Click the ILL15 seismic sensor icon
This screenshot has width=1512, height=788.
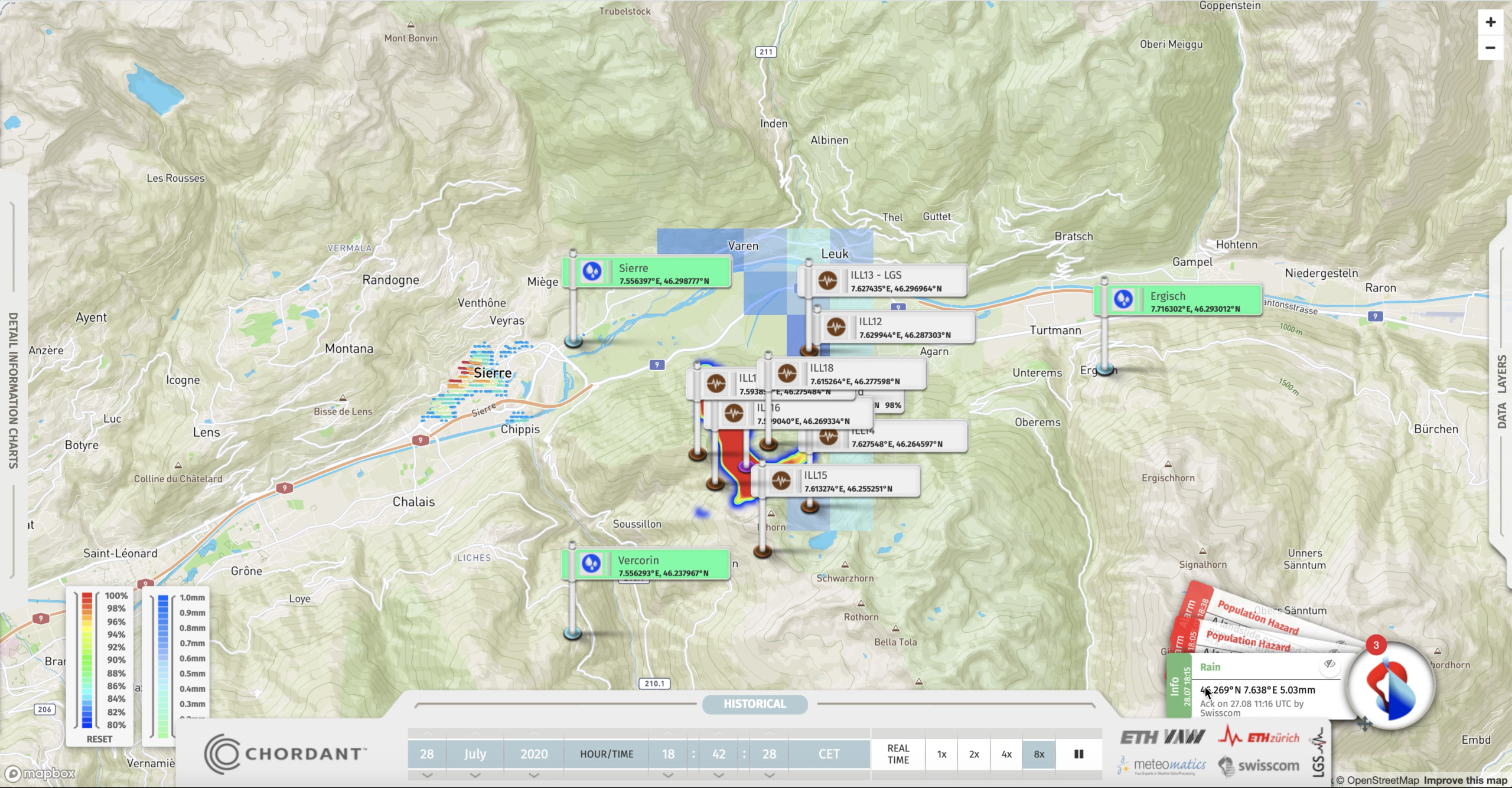click(x=781, y=480)
